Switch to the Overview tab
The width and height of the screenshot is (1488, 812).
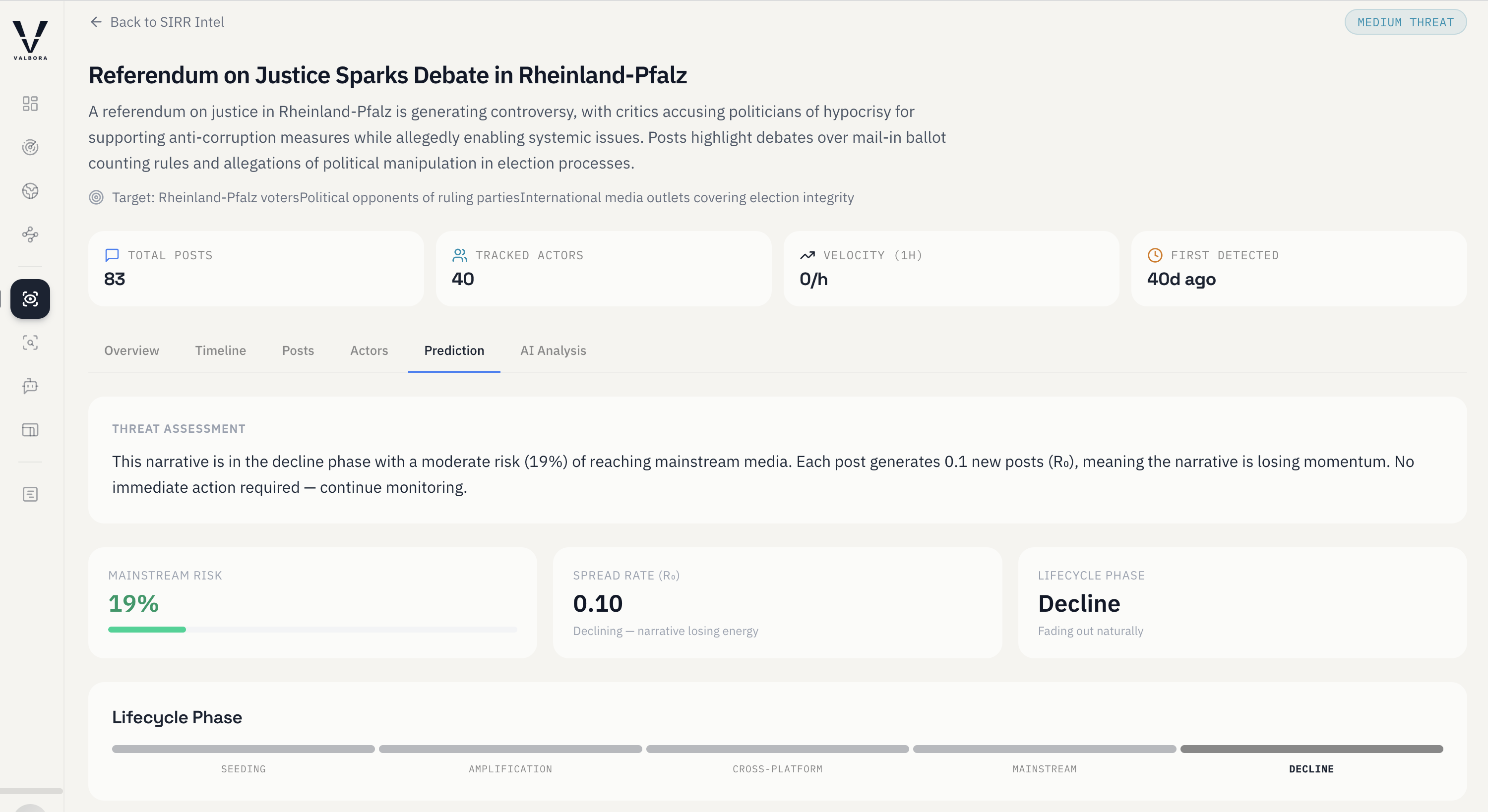[131, 350]
